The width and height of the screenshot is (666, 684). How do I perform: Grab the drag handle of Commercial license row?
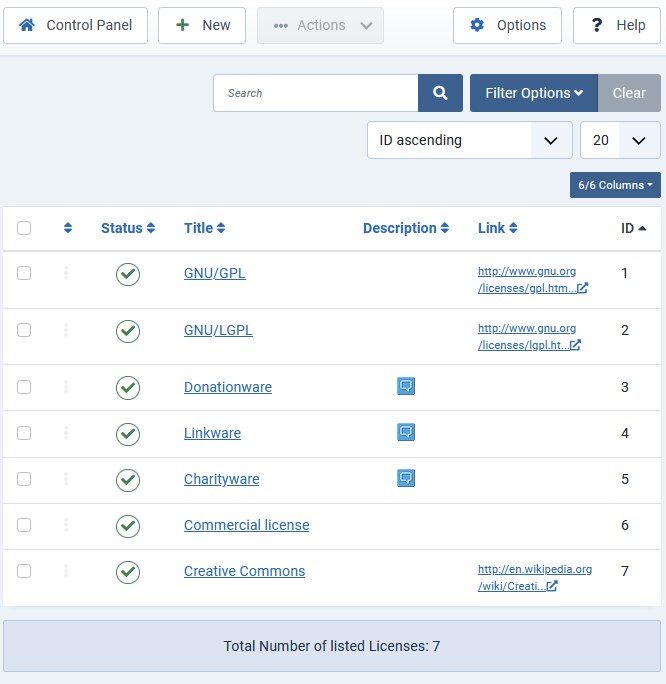[x=66, y=525]
